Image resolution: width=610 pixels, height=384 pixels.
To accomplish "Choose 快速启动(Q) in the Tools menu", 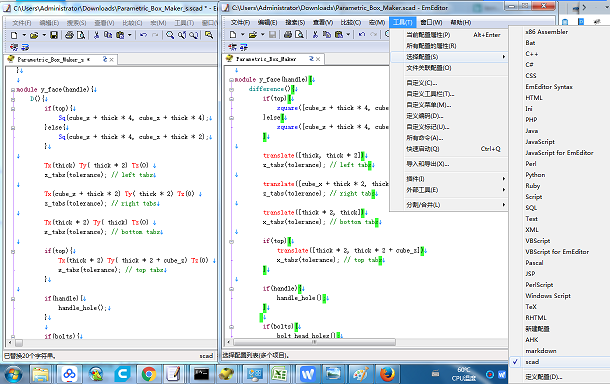I will (449, 149).
